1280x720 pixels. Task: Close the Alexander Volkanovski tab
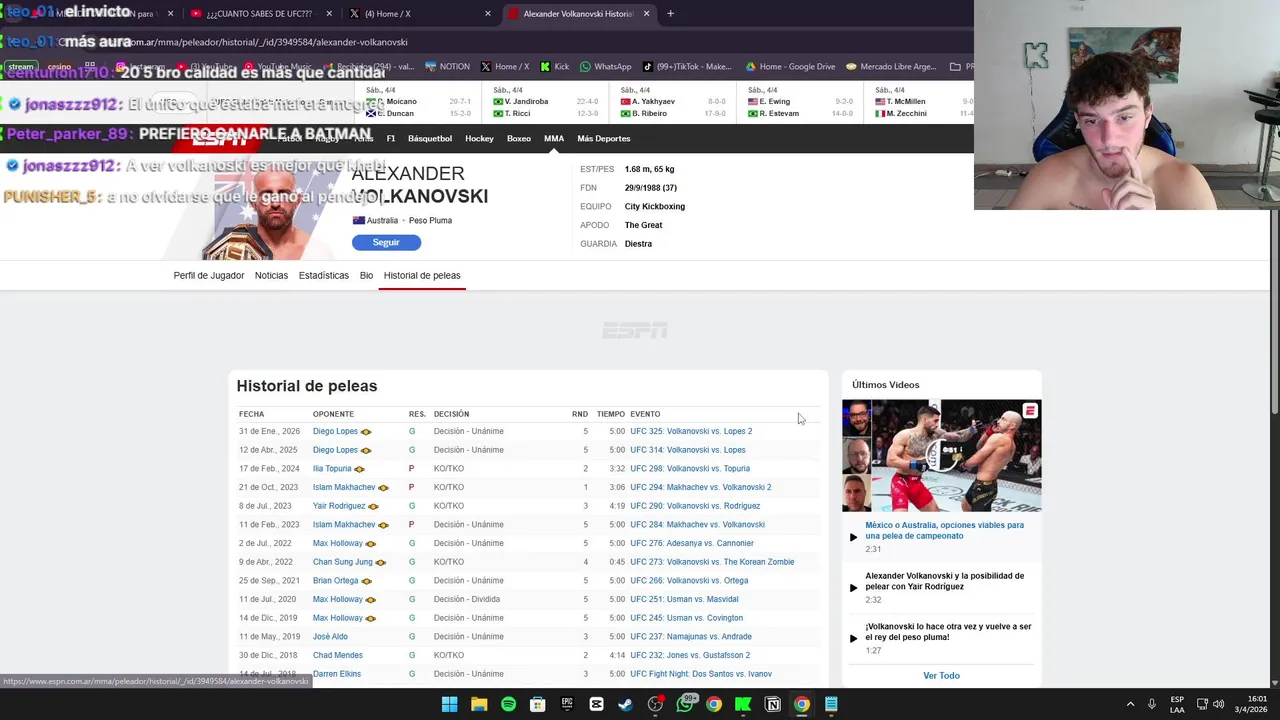[x=646, y=14]
